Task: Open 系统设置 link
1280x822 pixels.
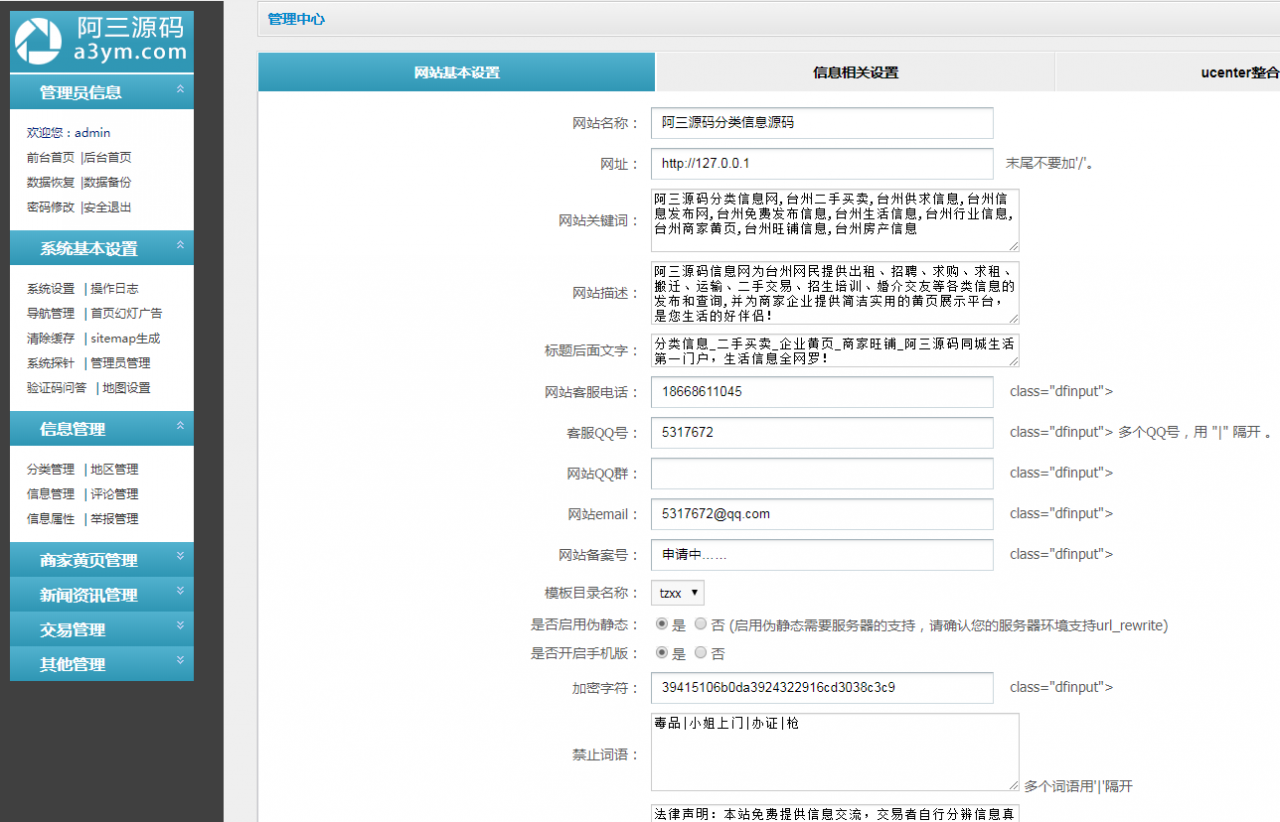Action: 51,288
